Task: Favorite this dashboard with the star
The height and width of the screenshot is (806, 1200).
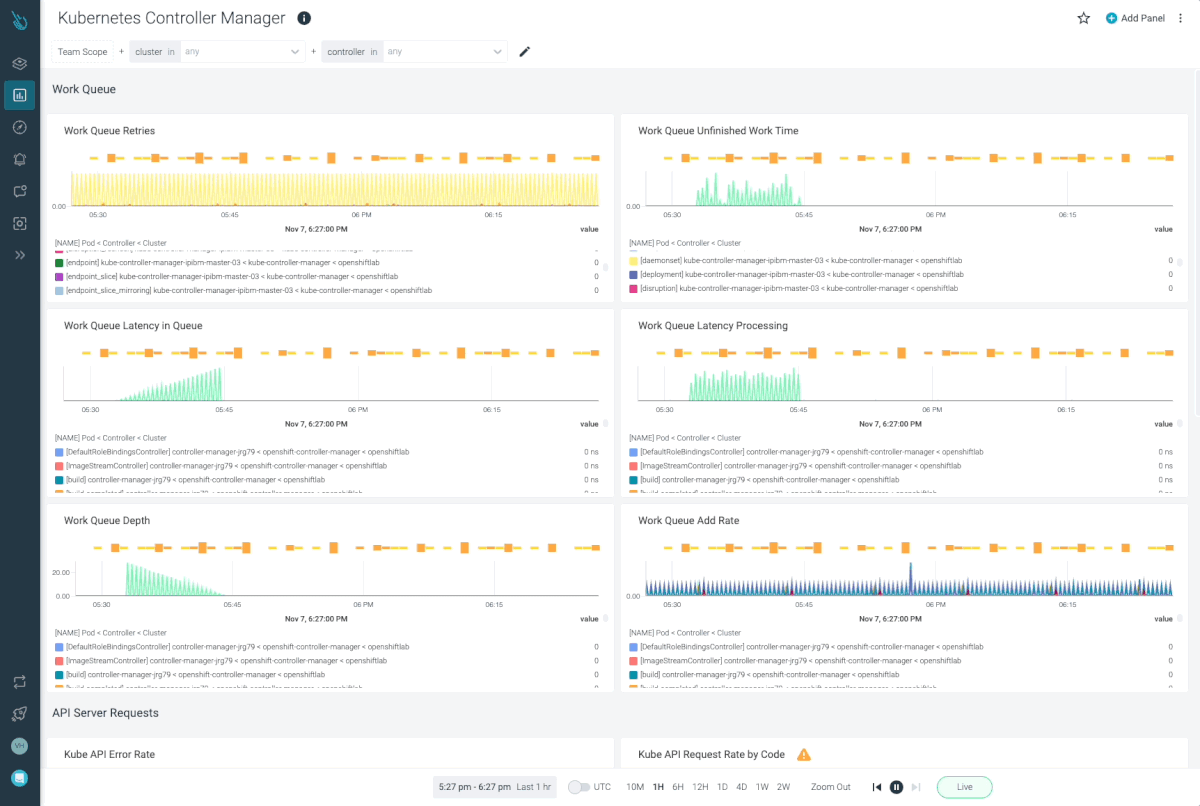Action: [1083, 18]
